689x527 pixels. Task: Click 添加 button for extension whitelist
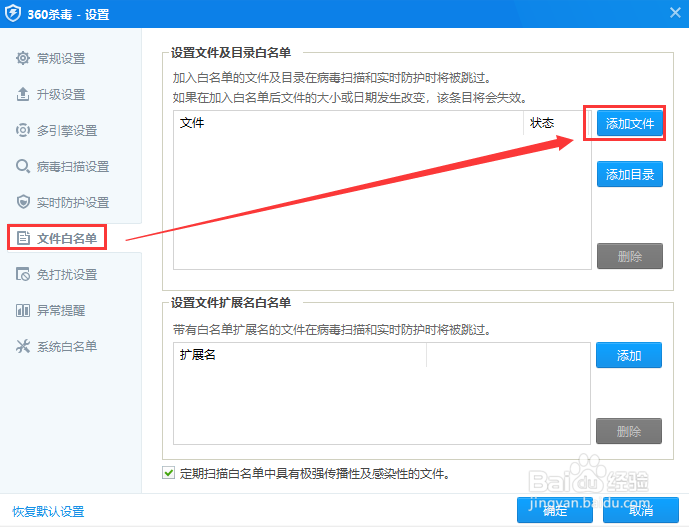coord(629,355)
